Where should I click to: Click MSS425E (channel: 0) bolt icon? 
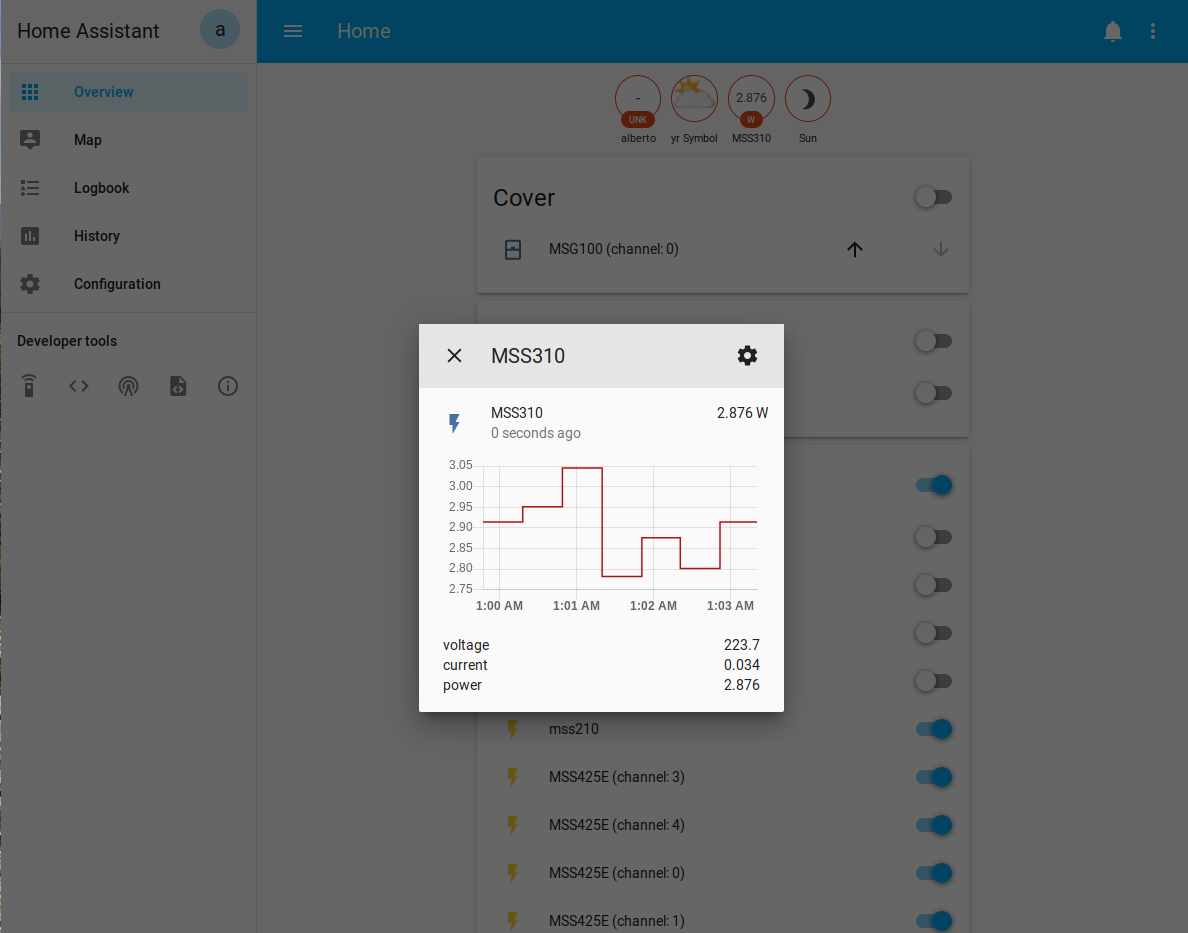513,873
